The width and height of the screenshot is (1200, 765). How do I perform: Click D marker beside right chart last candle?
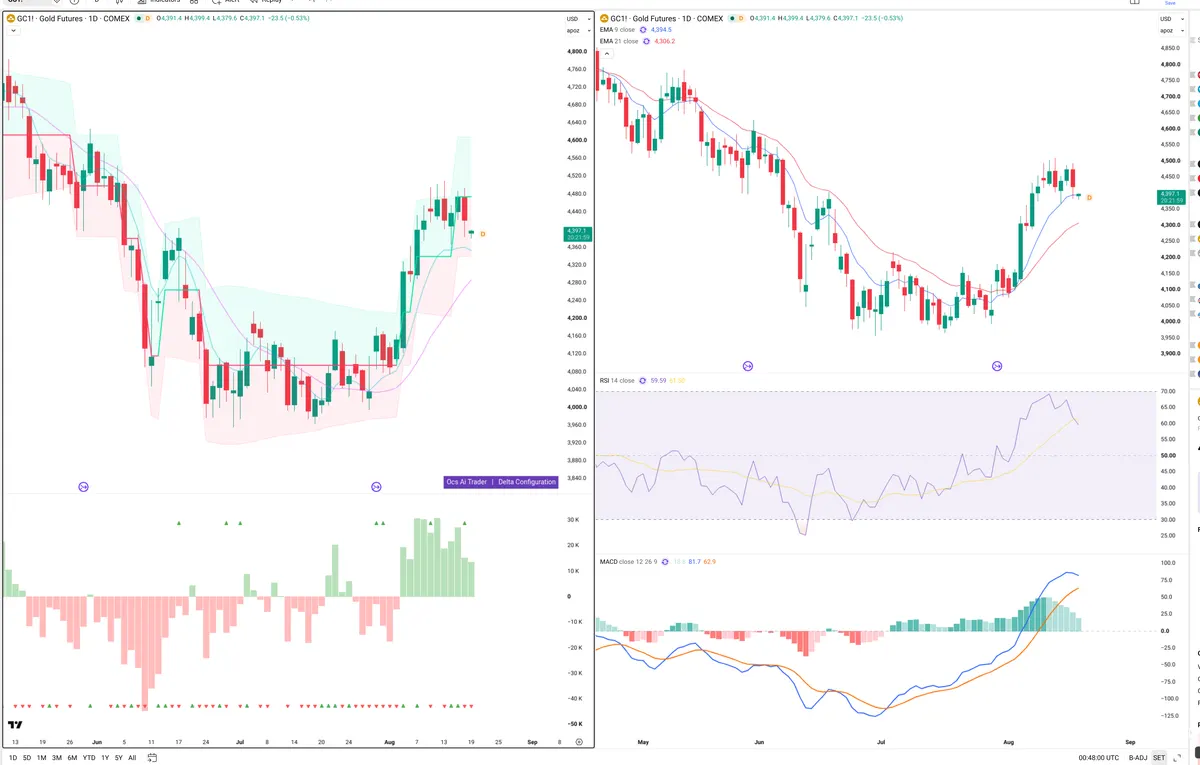pyautogui.click(x=1089, y=198)
